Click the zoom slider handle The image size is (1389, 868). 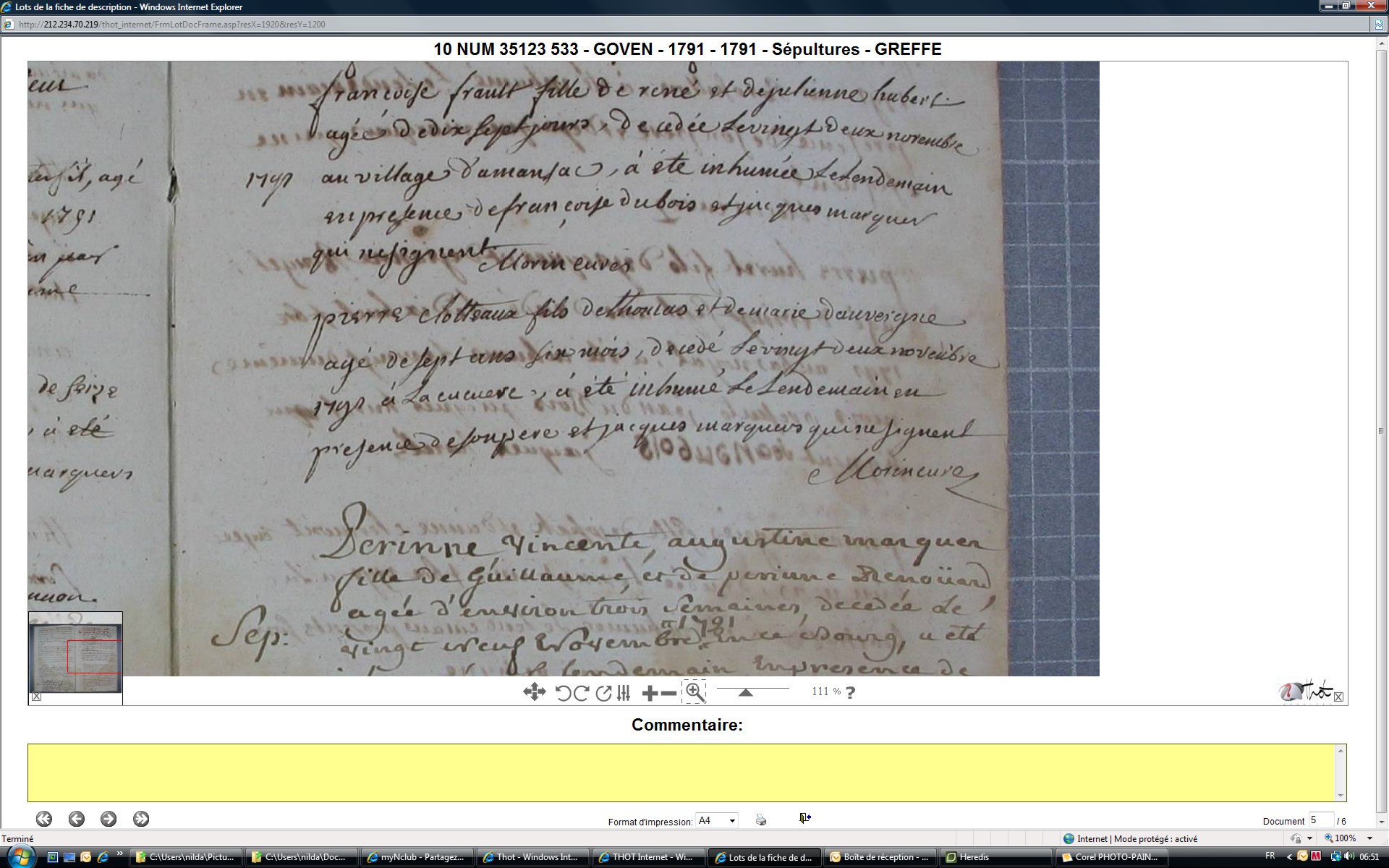tap(745, 693)
